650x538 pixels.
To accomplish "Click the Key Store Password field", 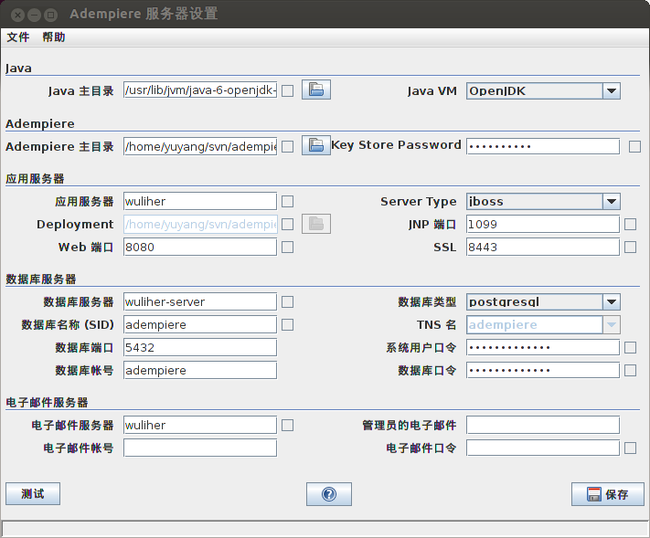I will tap(543, 146).
